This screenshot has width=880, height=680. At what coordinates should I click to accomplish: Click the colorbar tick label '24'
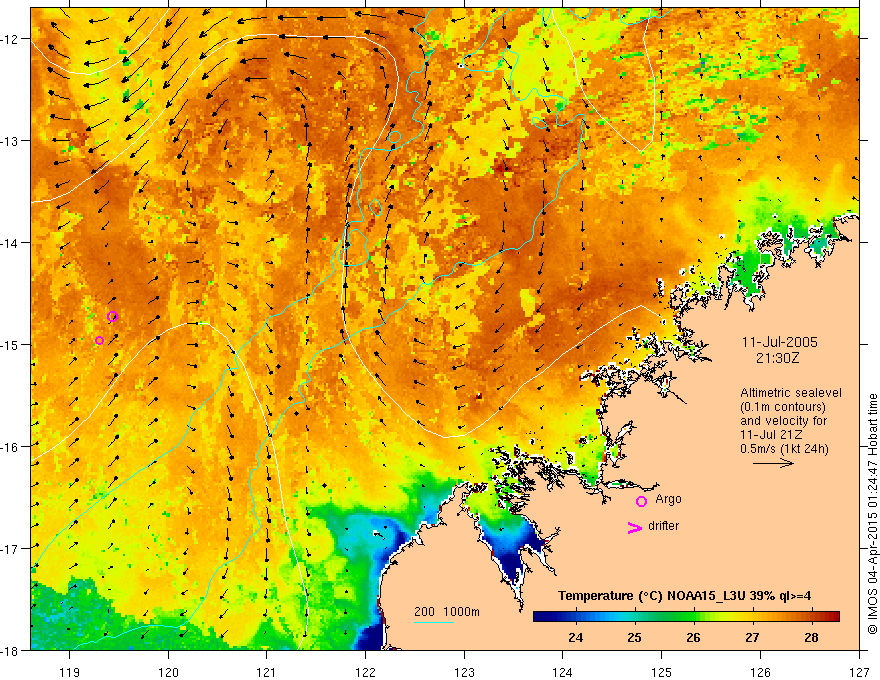575,637
